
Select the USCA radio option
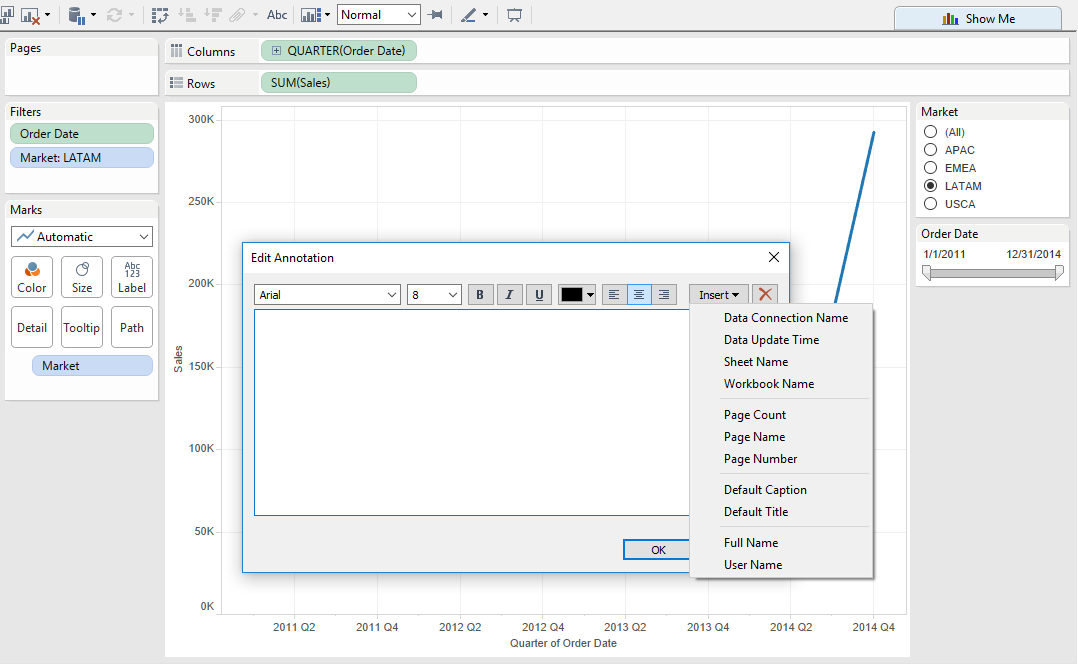[x=931, y=204]
